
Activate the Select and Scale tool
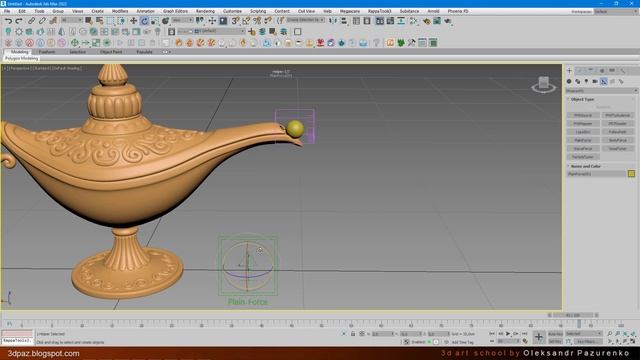click(155, 21)
